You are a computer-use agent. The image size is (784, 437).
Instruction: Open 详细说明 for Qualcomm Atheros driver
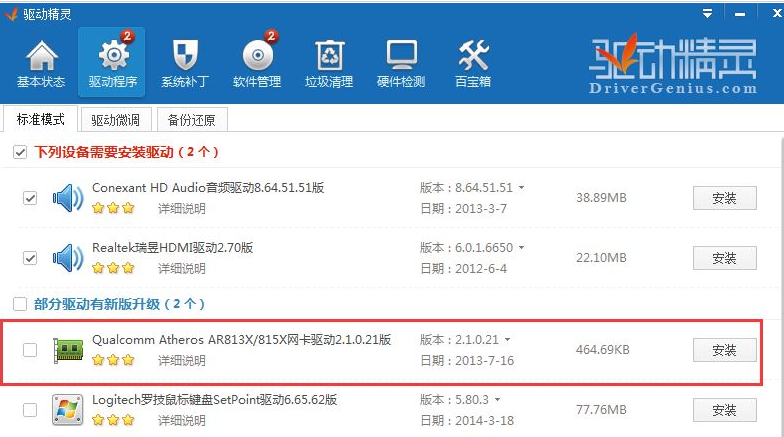[x=182, y=360]
